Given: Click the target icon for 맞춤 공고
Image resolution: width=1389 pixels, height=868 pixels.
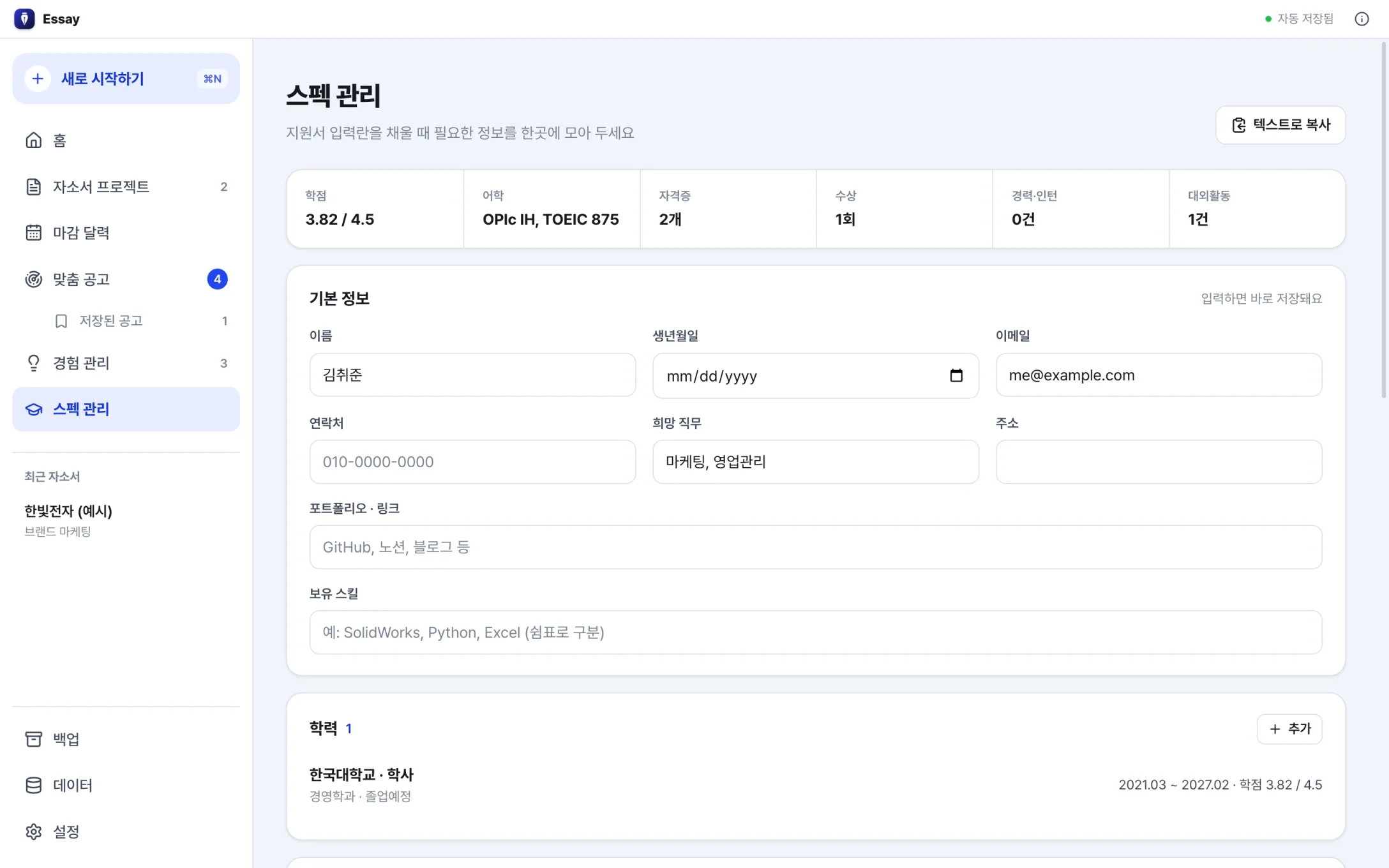Looking at the screenshot, I should point(33,279).
